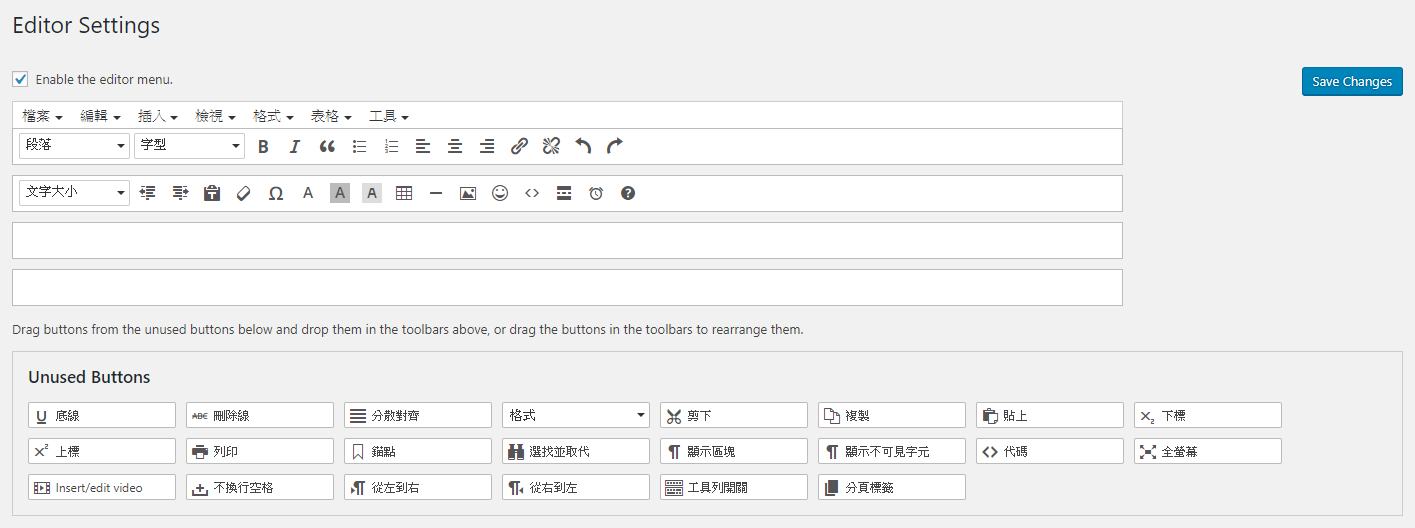Click the remove link (broken chain) icon

(551, 146)
